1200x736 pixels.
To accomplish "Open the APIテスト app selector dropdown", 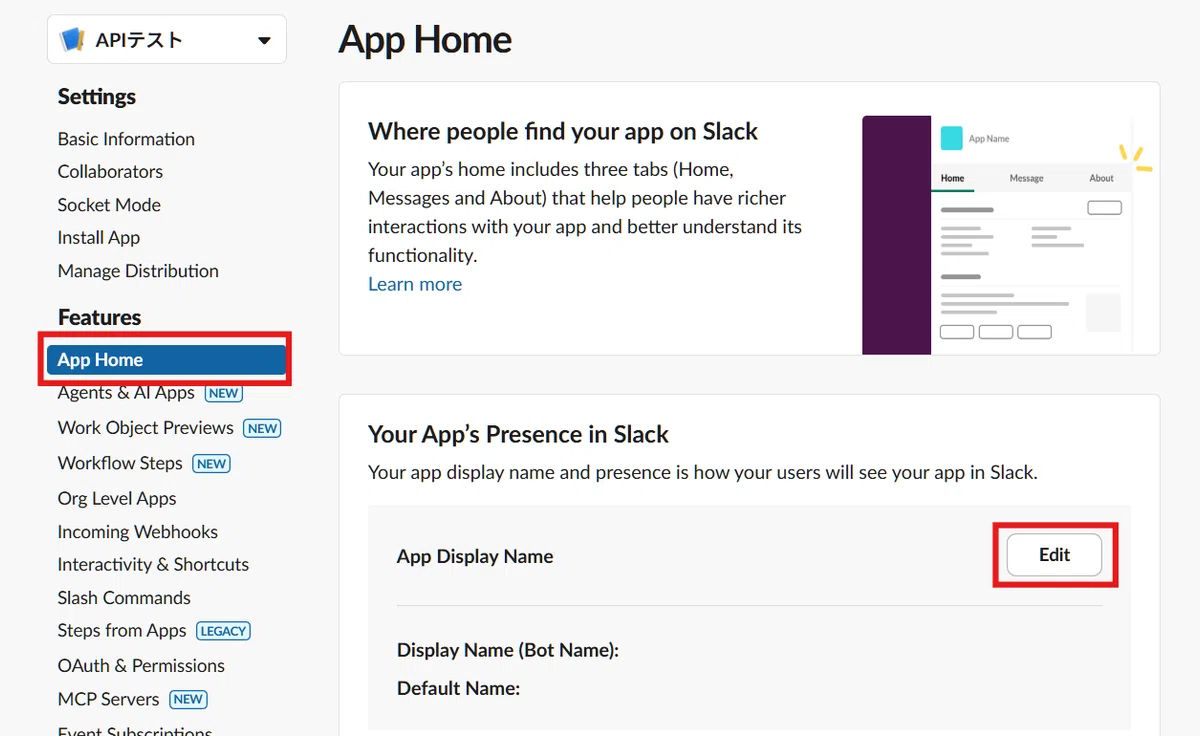I will tap(167, 40).
